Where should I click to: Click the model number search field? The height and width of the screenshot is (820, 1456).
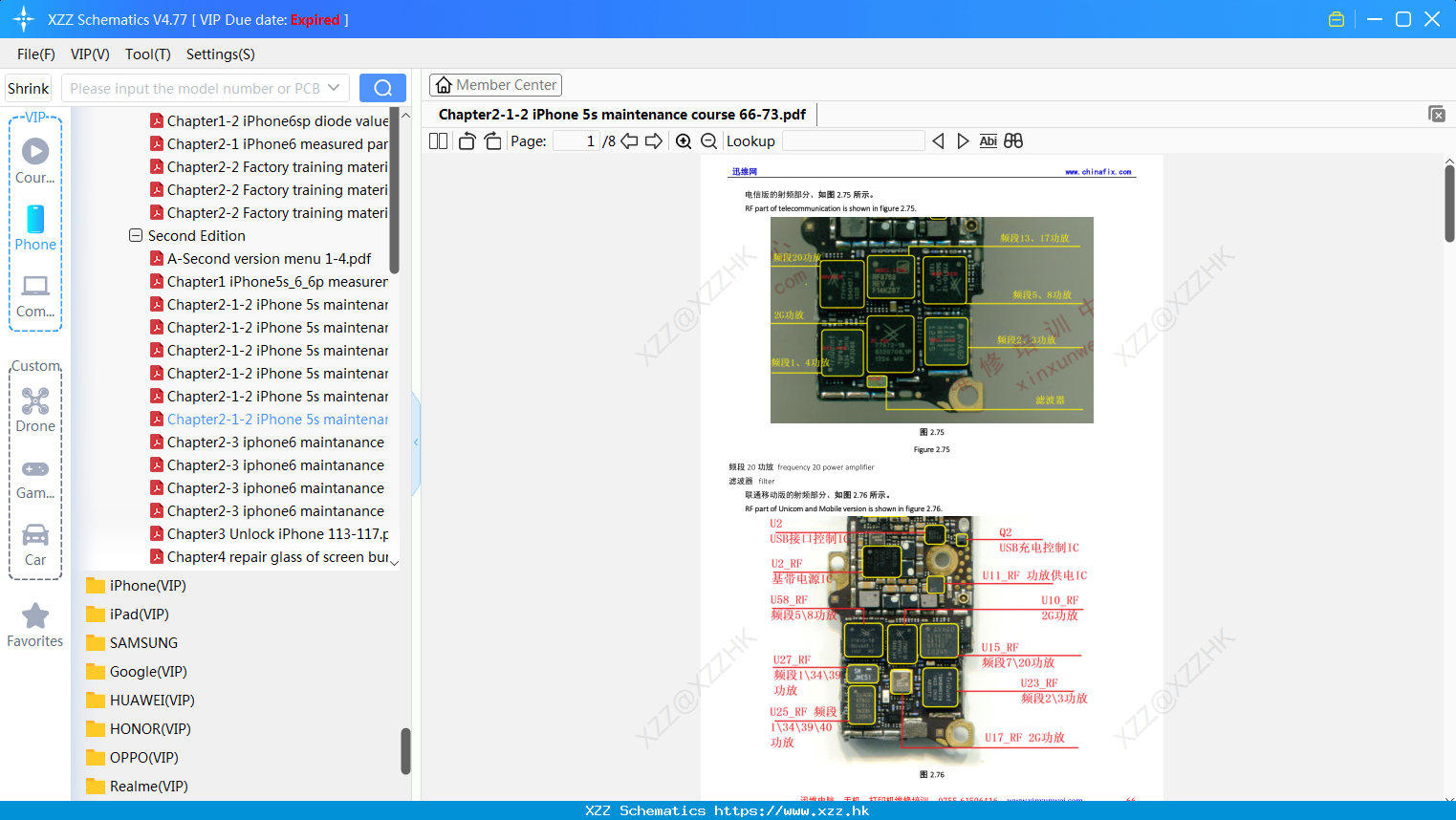click(x=195, y=88)
